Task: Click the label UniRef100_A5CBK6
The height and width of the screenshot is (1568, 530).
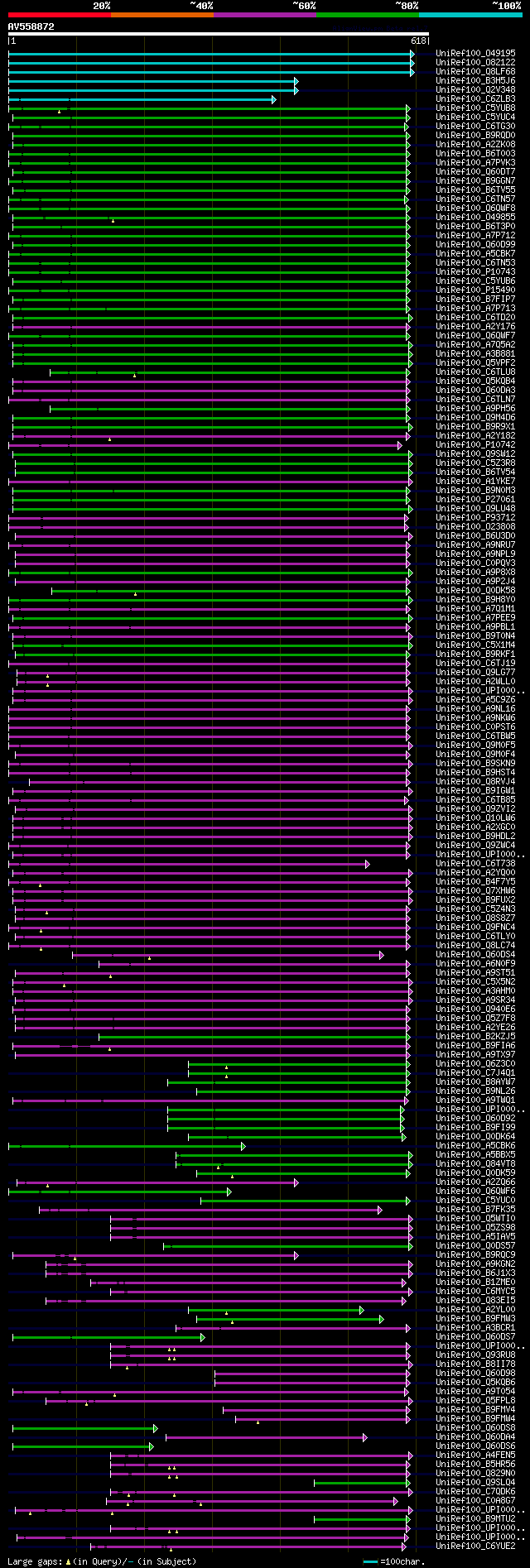Action: tap(476, 1145)
